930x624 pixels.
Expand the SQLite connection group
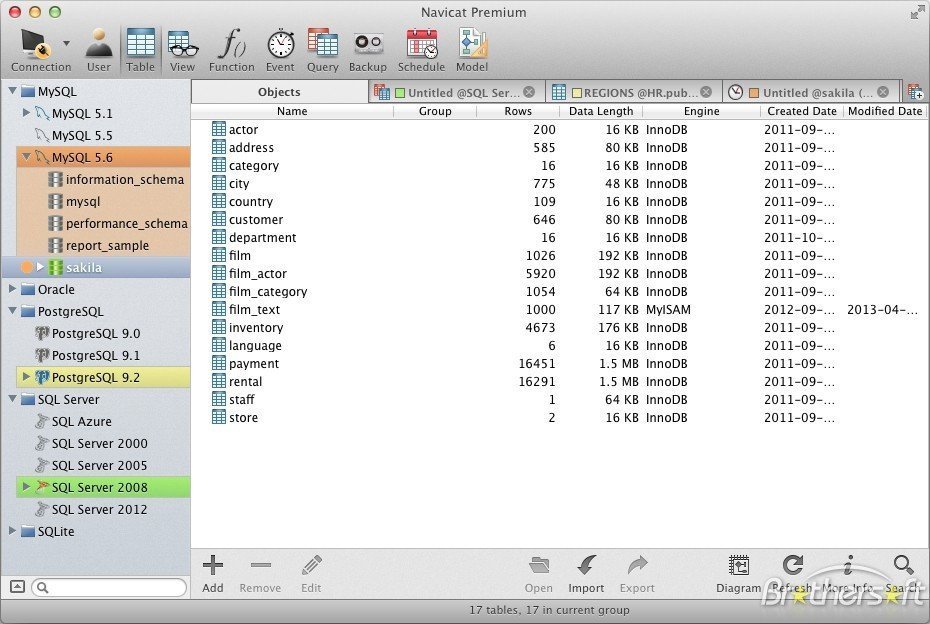[x=12, y=531]
